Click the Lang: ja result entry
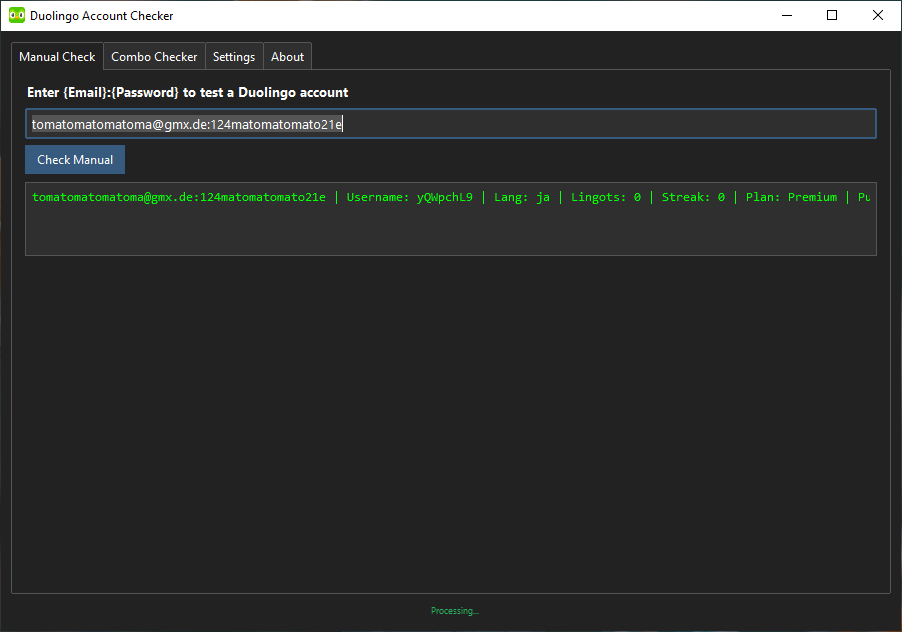Viewport: 902px width, 632px height. point(522,197)
